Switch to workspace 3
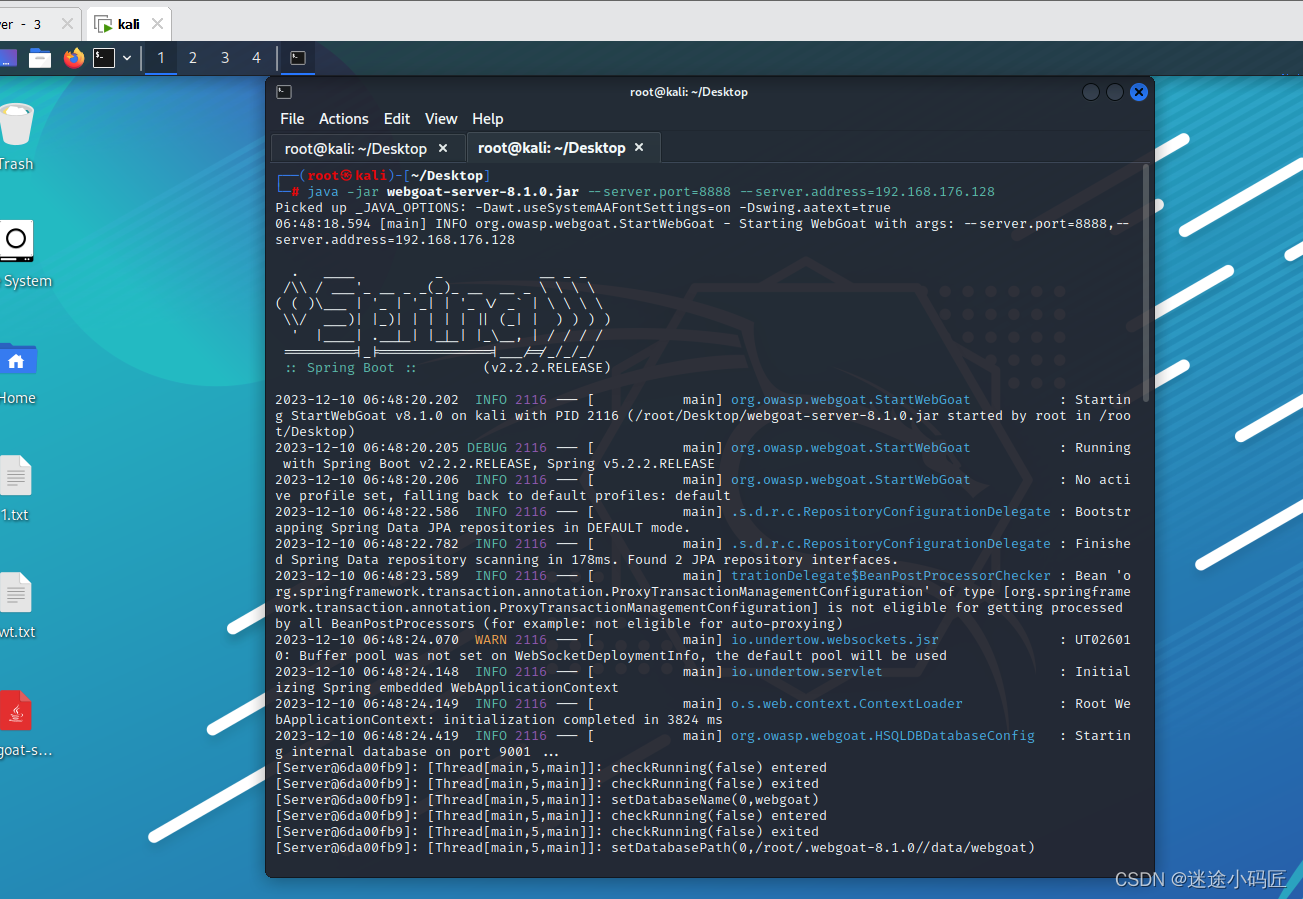 [225, 58]
